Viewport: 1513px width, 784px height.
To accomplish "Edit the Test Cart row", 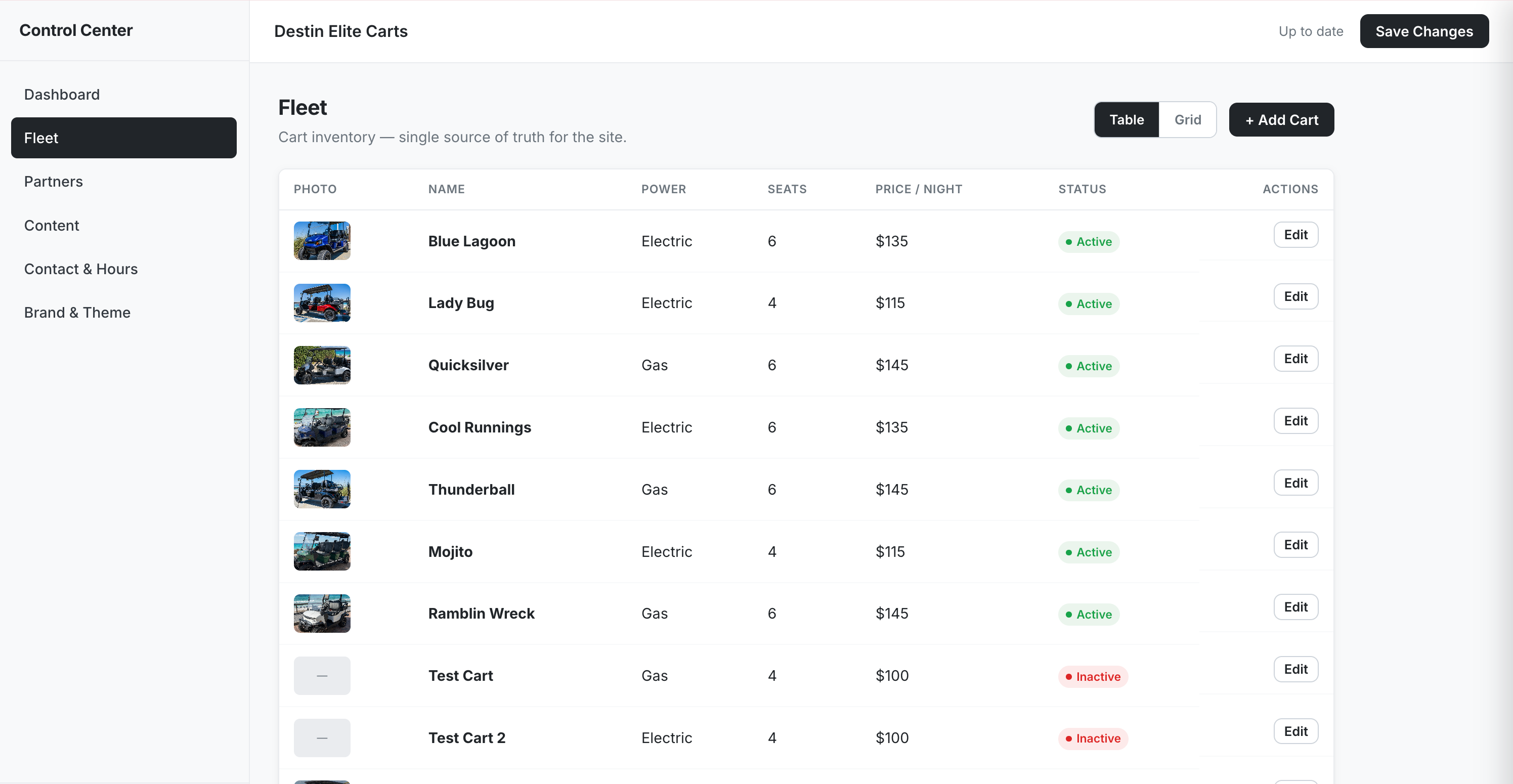I will tap(1295, 670).
